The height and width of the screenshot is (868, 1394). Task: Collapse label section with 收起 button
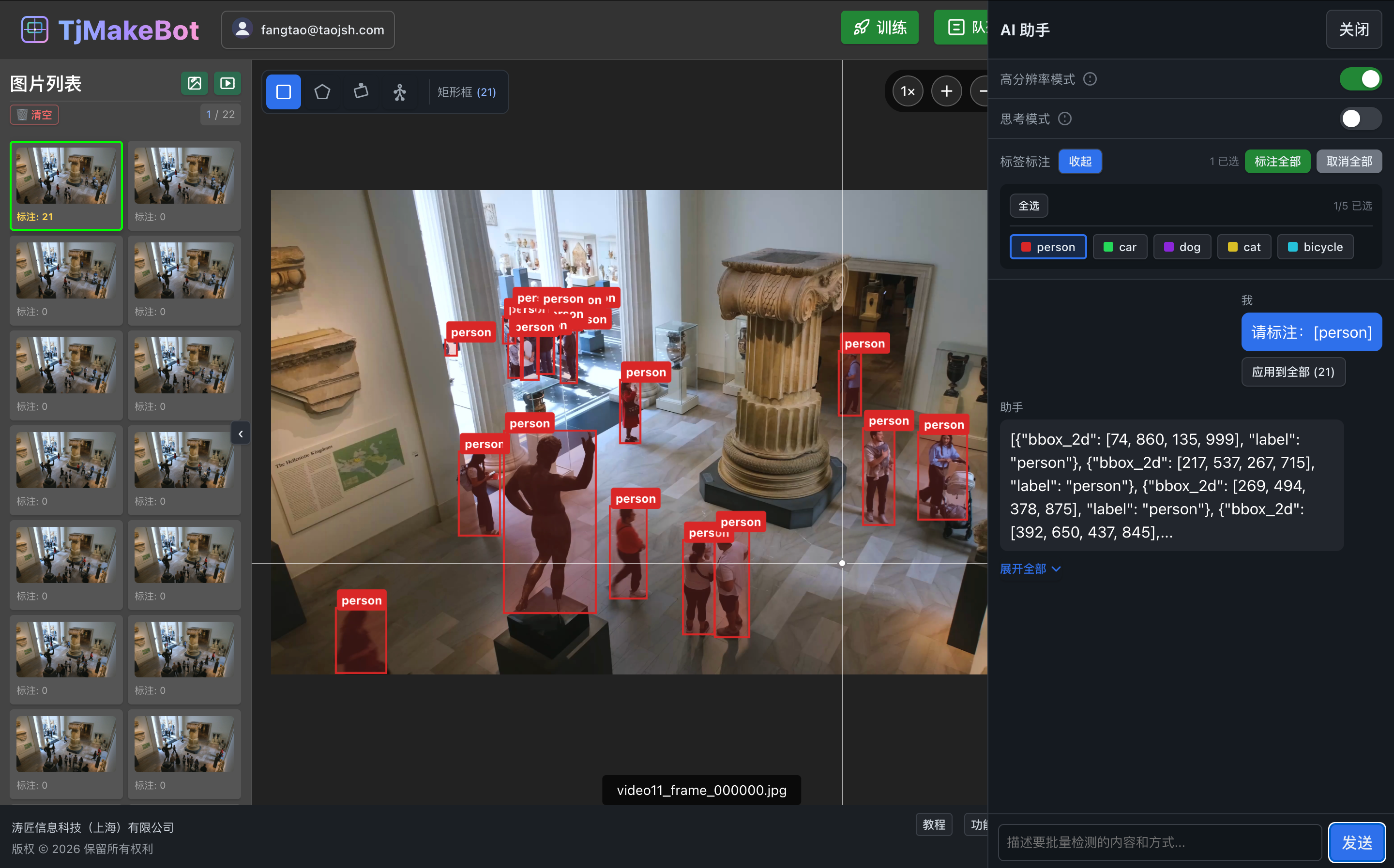[1079, 161]
